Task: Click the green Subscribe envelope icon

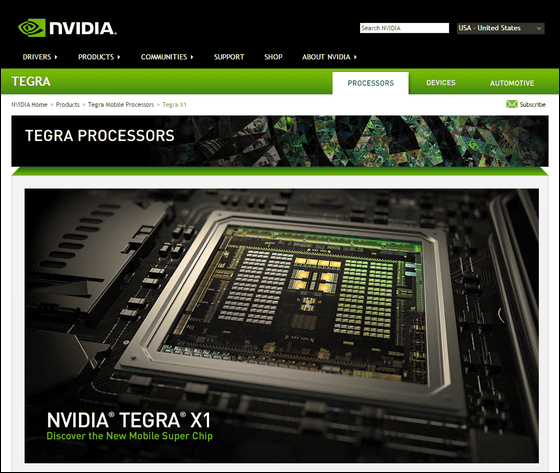Action: (x=511, y=104)
